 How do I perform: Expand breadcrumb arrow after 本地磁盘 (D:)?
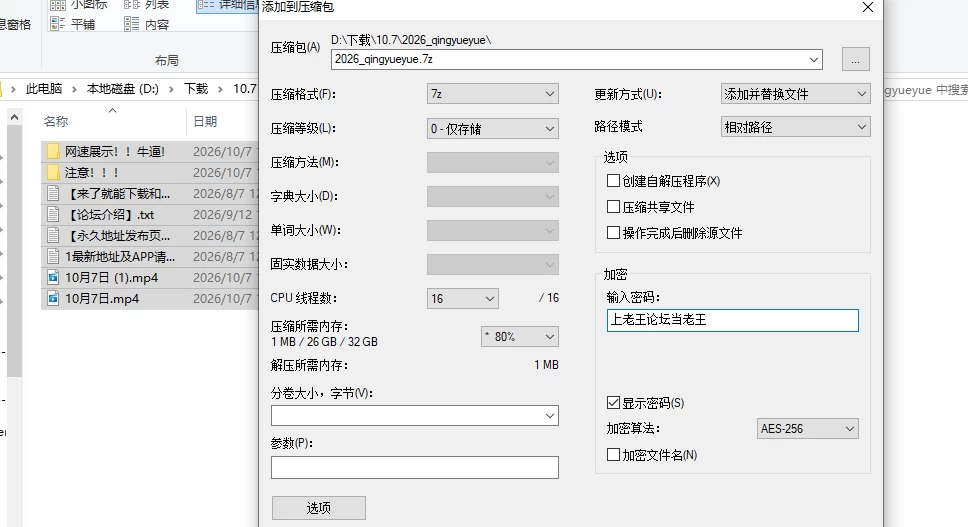coord(172,89)
